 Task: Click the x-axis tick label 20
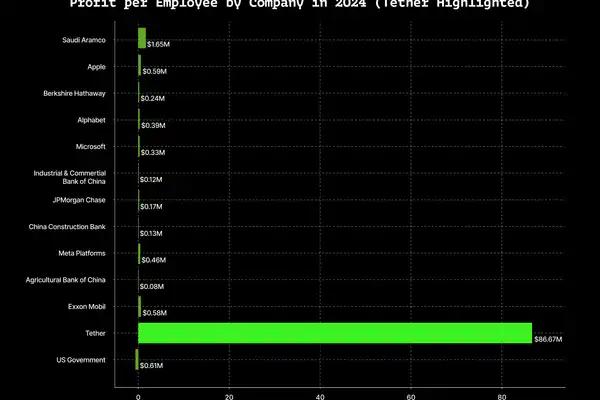coord(229,397)
